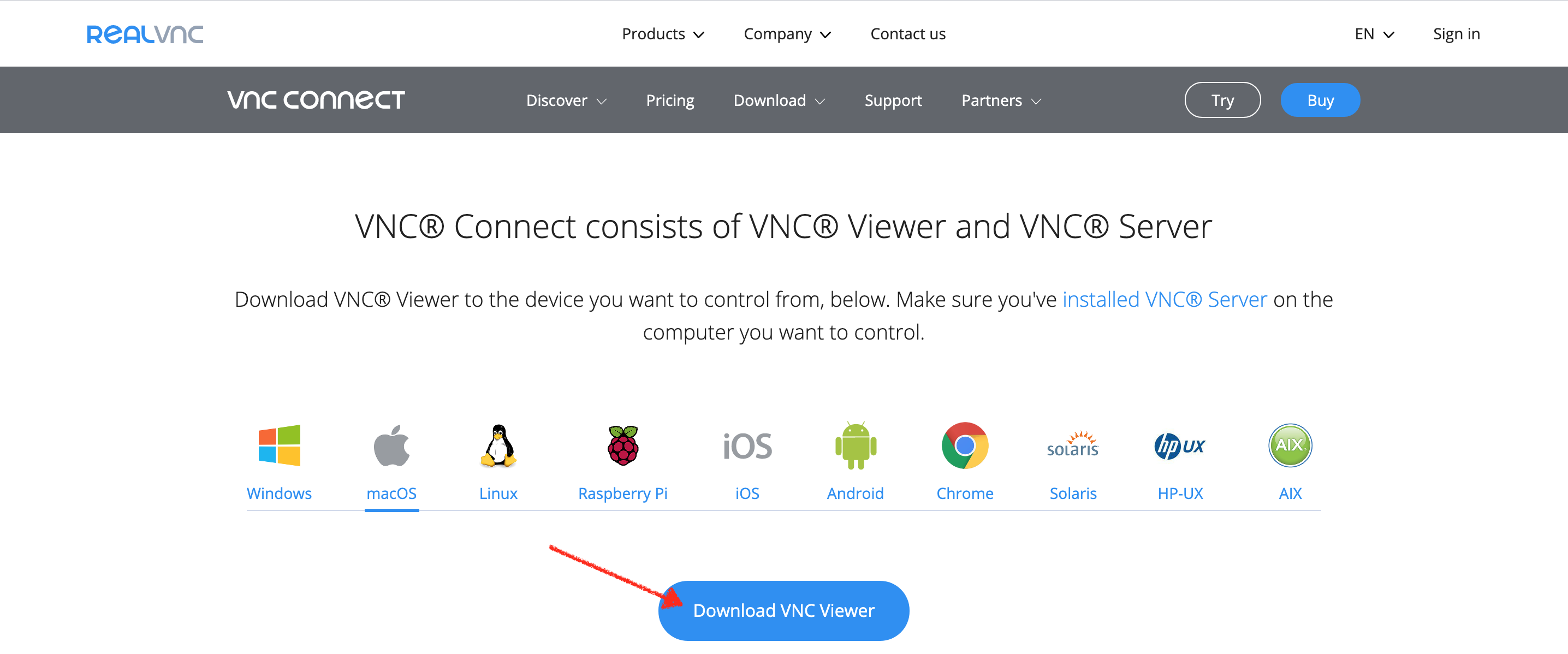Select the HP-UX logo icon
Screen dimensions: 1568x654
[1180, 446]
